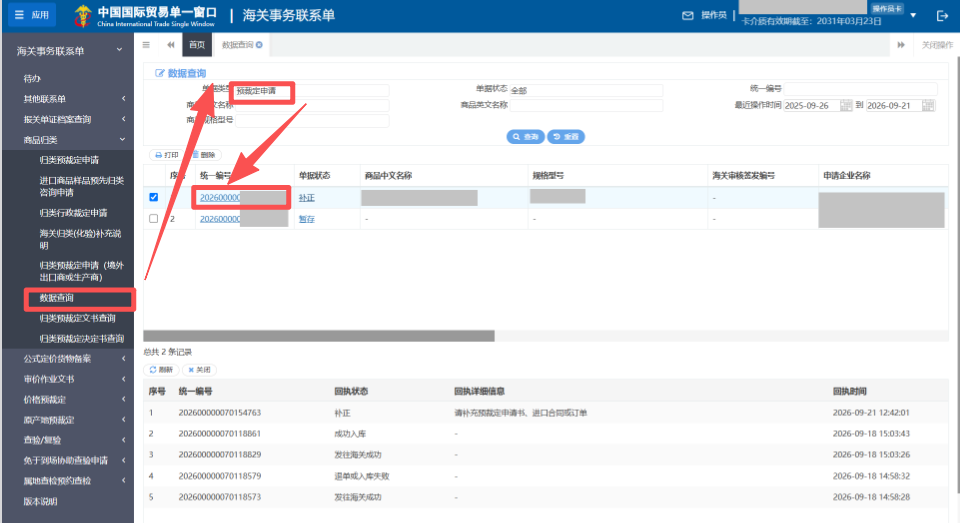Open the user account dropdown arrow

(x=913, y=15)
